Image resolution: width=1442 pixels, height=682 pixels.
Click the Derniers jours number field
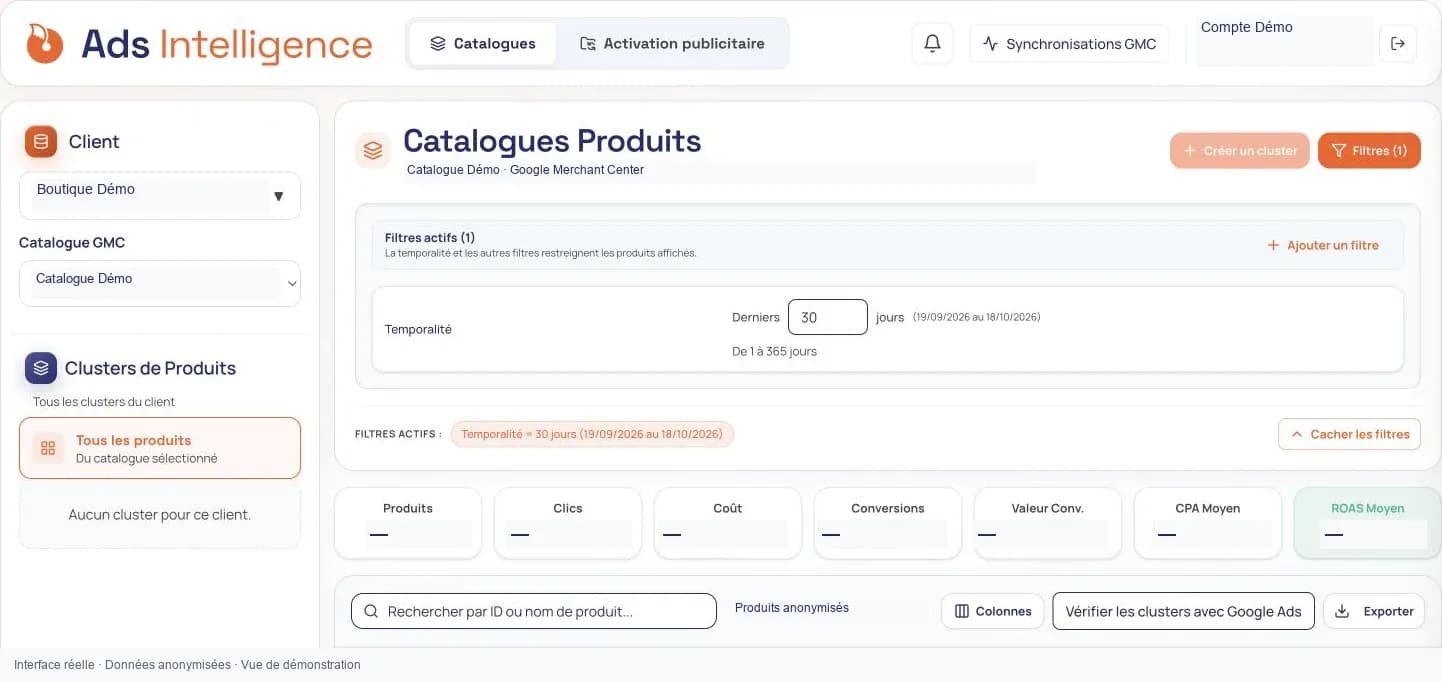[x=827, y=317]
